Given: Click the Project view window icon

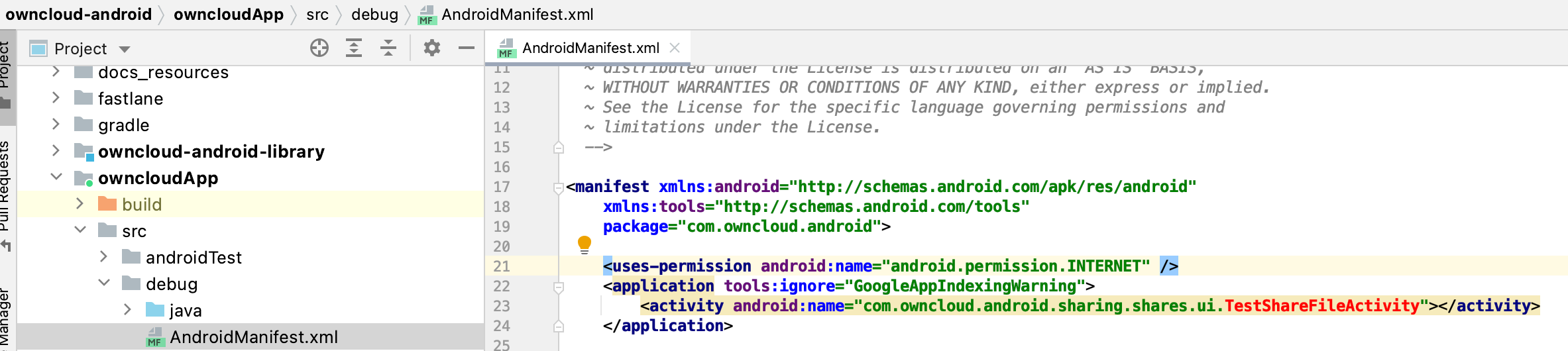Looking at the screenshot, I should pos(38,48).
